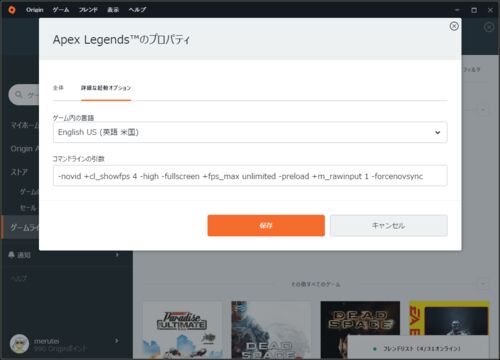Click ヘルプ in the left sidebar

(x=19, y=278)
